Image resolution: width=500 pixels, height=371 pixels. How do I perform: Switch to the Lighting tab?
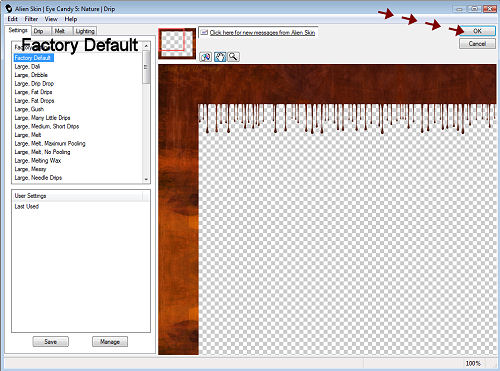tap(85, 31)
